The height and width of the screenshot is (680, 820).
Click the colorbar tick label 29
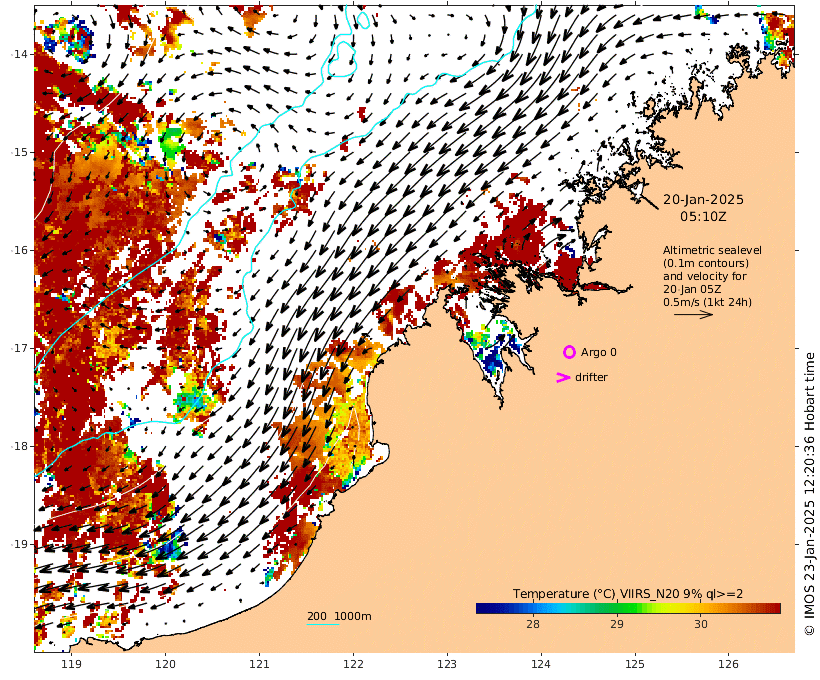(617, 624)
